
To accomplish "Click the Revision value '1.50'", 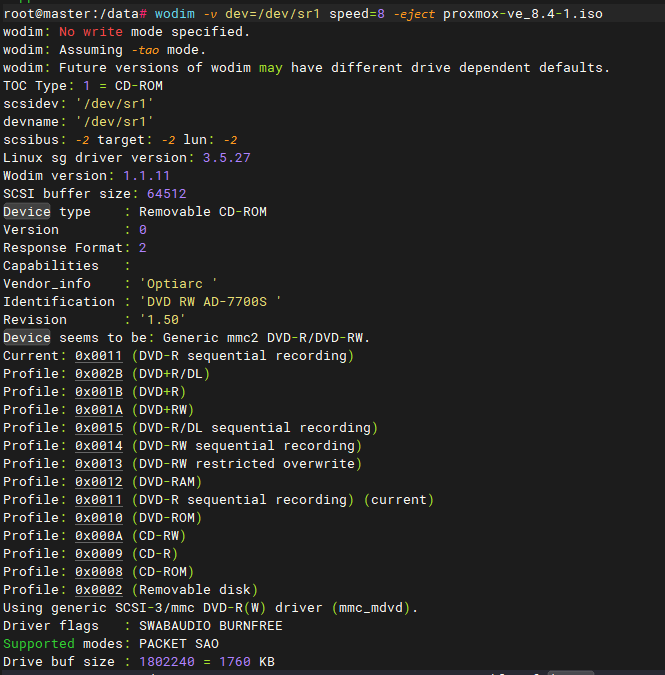I will [x=162, y=320].
